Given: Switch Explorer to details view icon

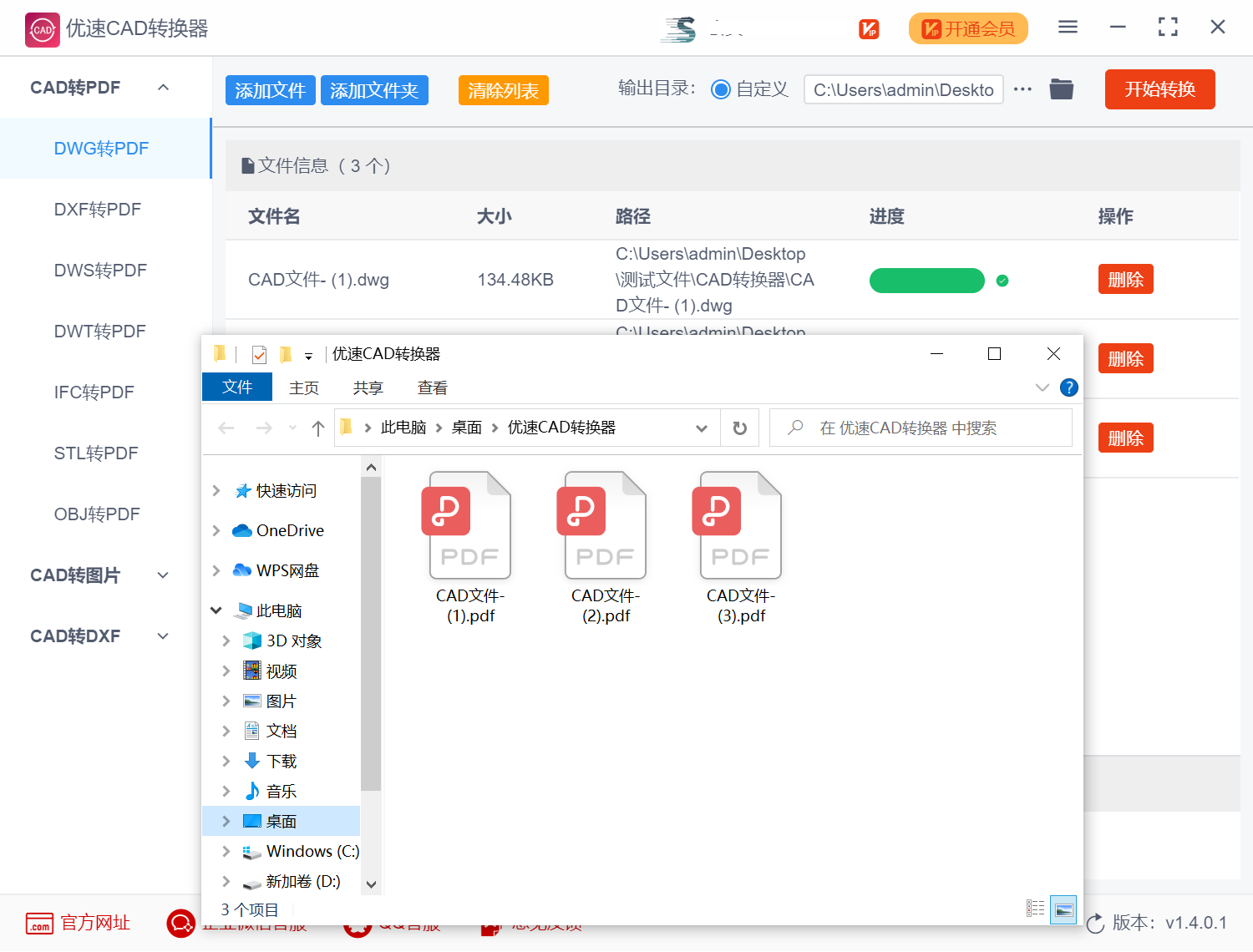Looking at the screenshot, I should pos(1036,909).
